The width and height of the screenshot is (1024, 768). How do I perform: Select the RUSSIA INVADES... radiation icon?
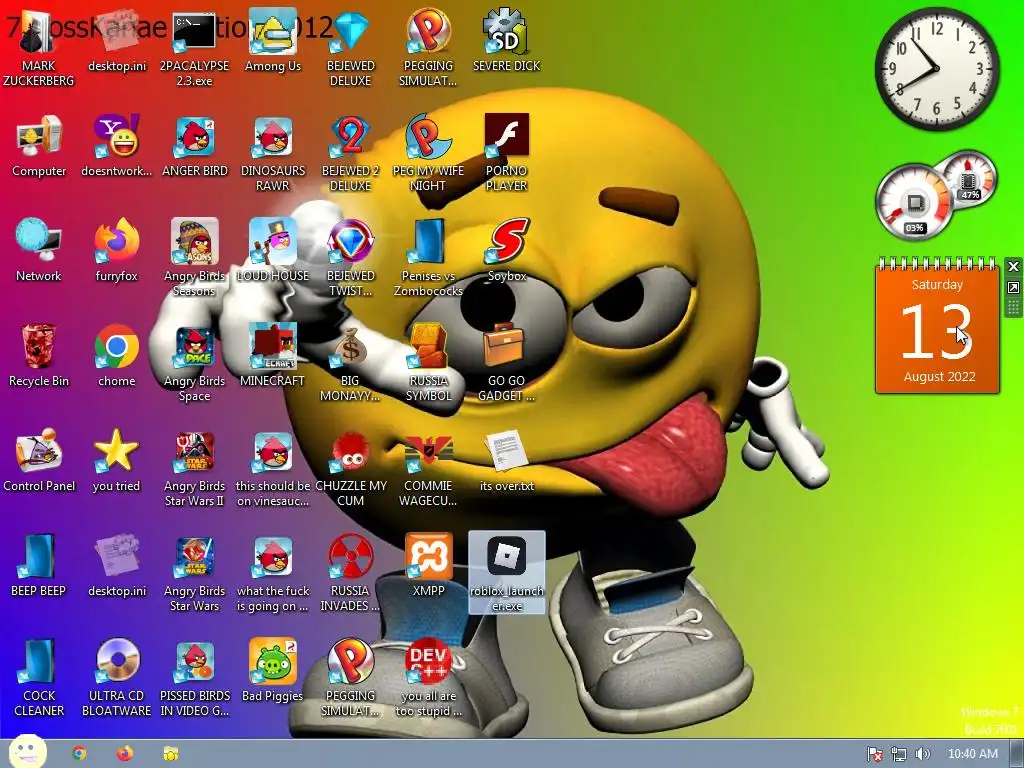(351, 573)
